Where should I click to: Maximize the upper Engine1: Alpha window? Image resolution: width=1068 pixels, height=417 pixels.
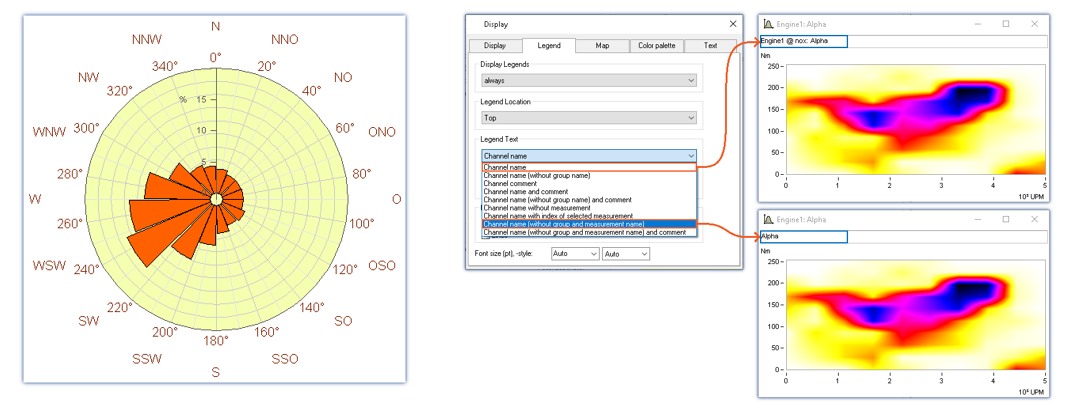1005,24
